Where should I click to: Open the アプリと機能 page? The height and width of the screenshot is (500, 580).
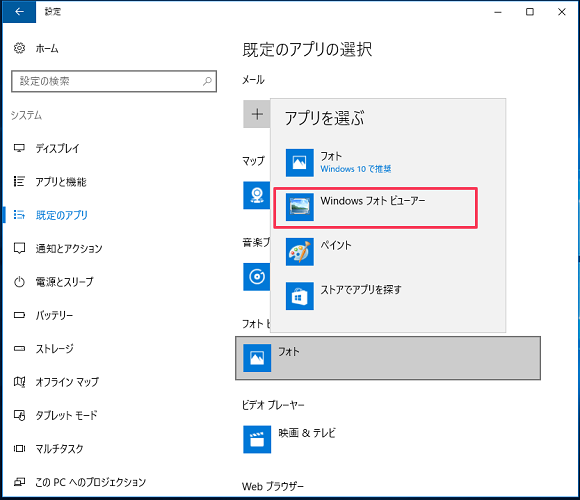[x=61, y=182]
